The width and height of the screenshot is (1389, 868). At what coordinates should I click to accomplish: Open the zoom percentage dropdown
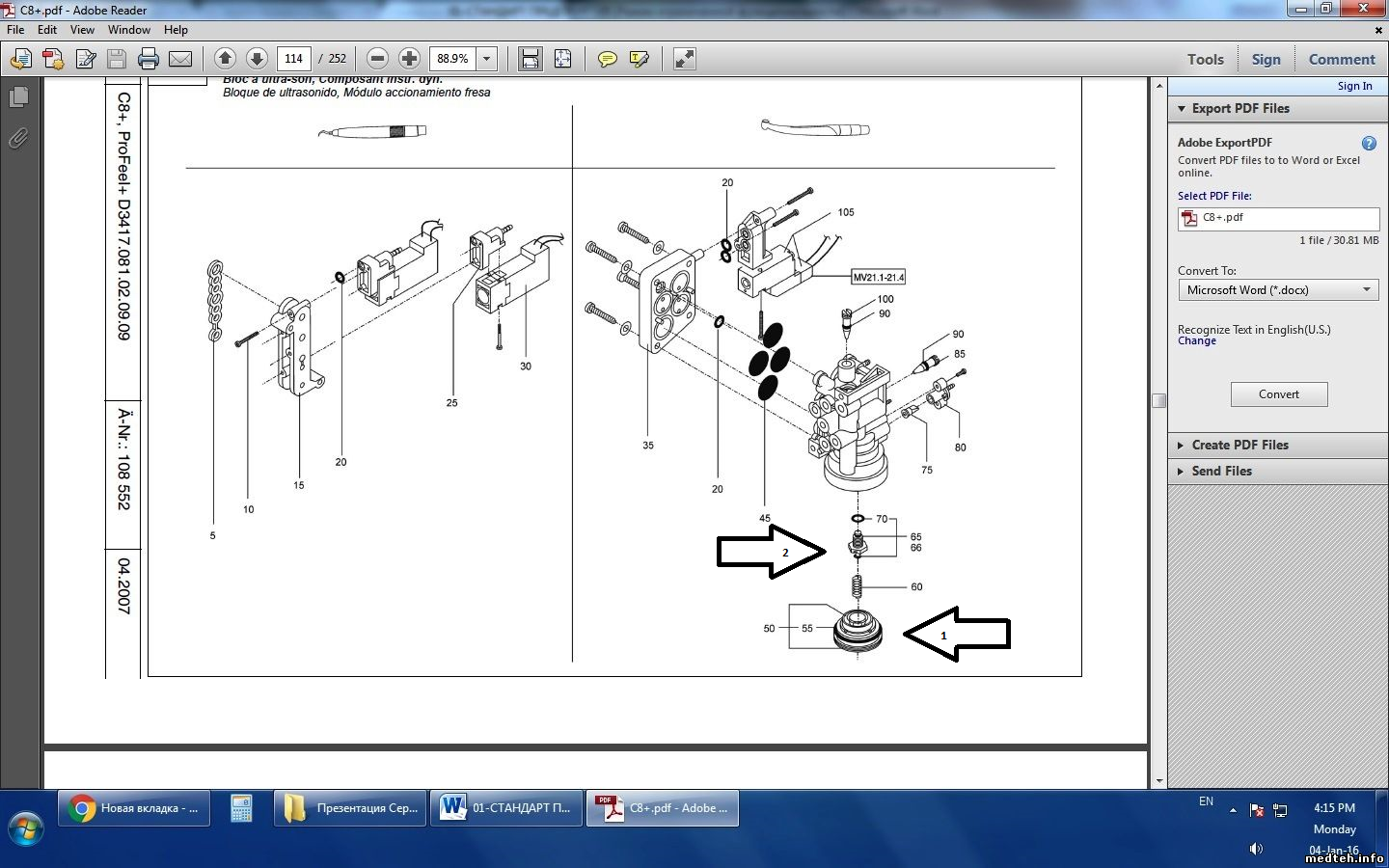487,59
